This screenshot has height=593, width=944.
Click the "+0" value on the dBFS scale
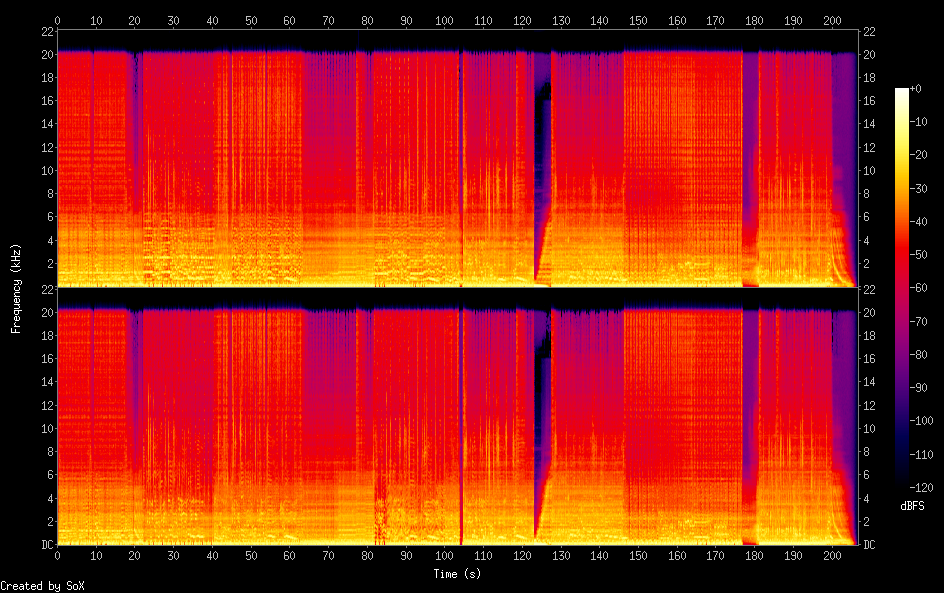pyautogui.click(x=915, y=88)
